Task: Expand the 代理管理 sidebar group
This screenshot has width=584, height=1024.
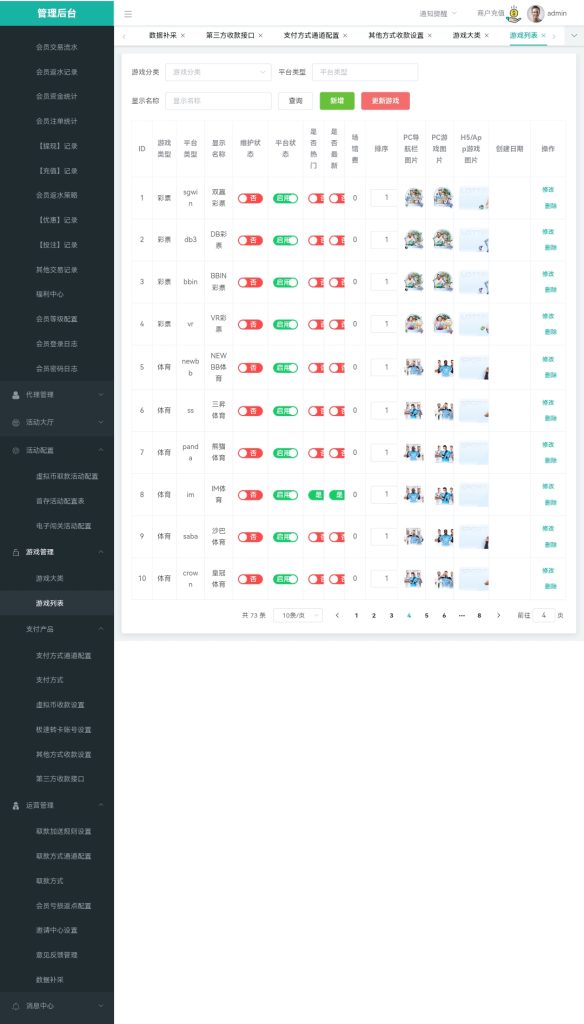Action: (101, 395)
